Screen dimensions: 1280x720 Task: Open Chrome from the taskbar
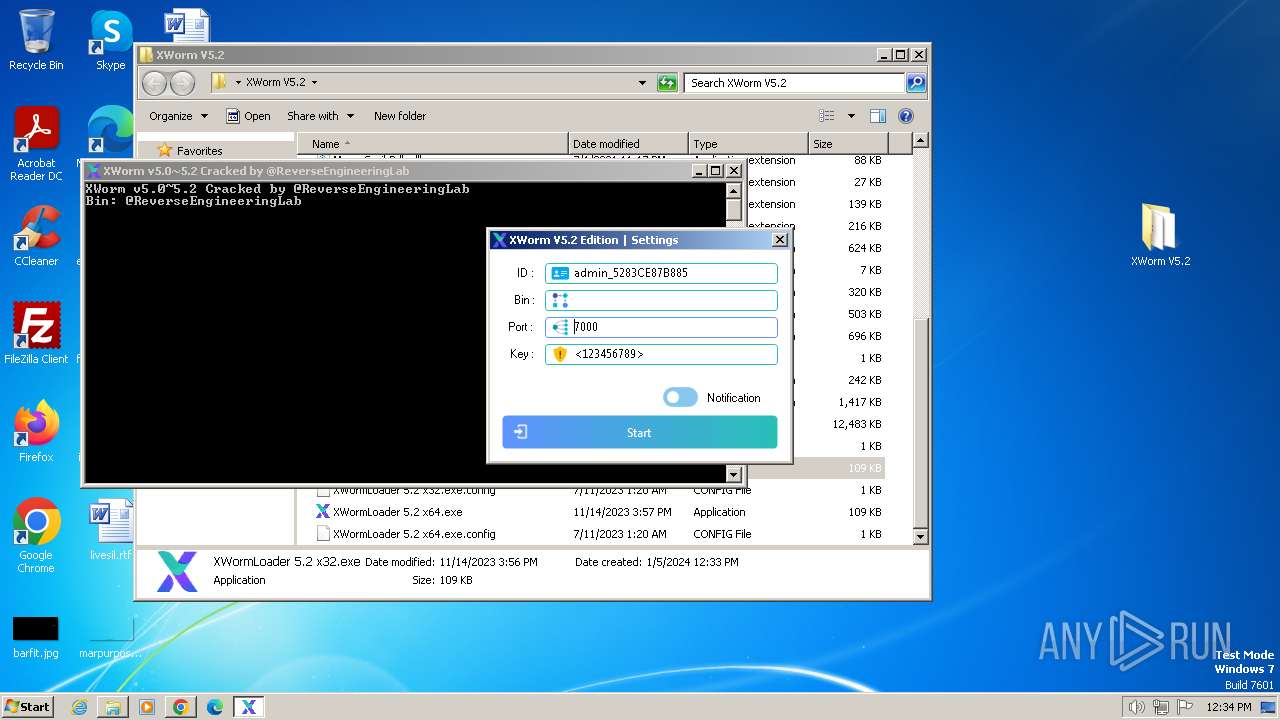181,707
